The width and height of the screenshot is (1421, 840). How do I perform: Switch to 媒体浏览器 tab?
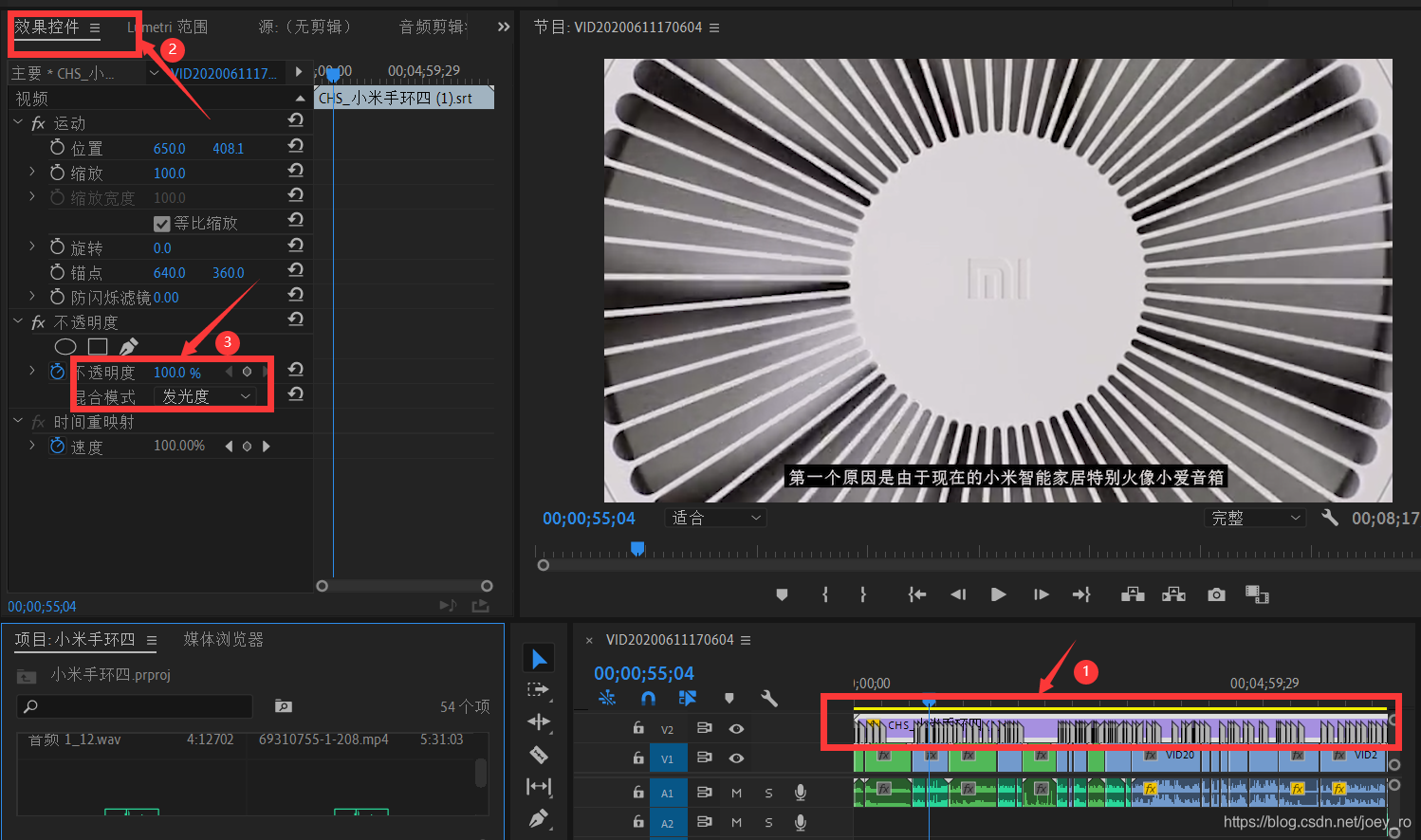pos(224,639)
